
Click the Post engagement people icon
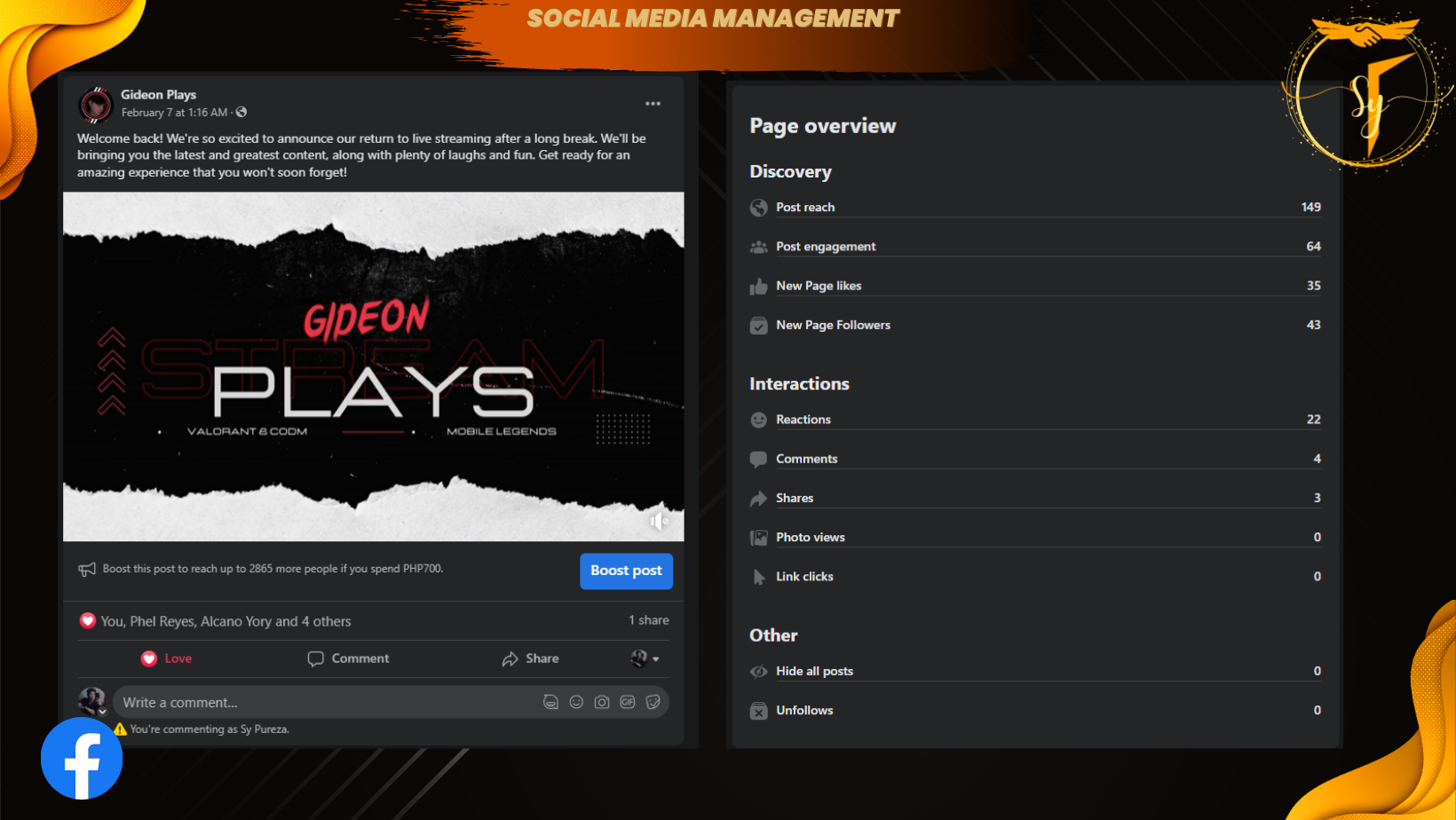coord(759,247)
